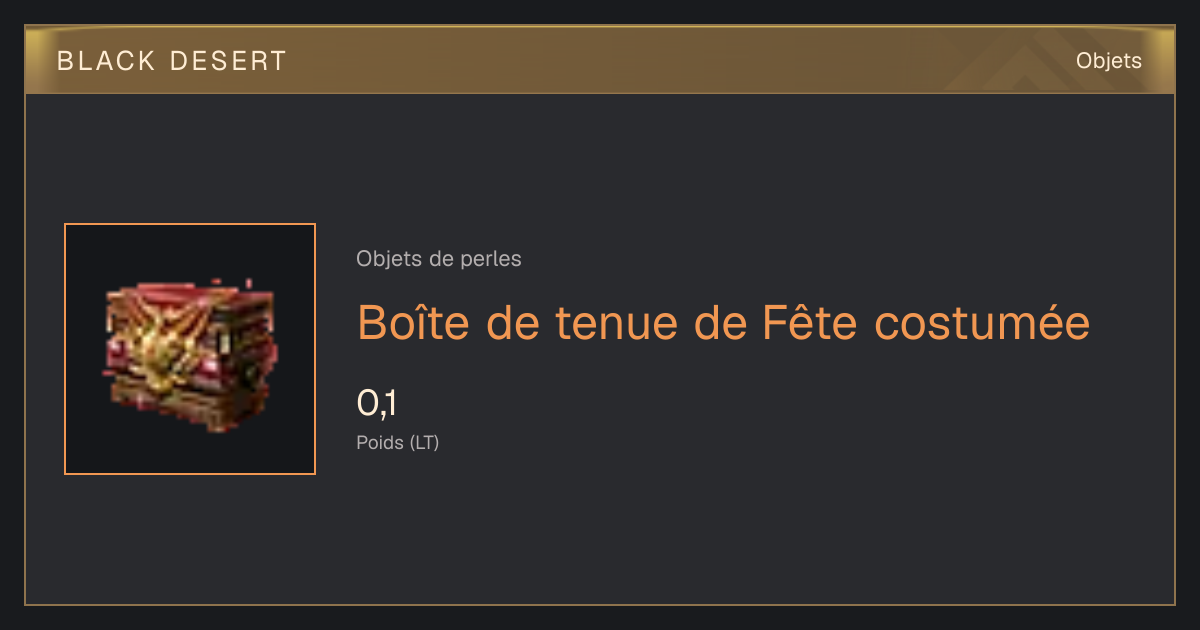The image size is (1200, 630).
Task: Open the Objets de perles category
Action: pyautogui.click(x=439, y=259)
